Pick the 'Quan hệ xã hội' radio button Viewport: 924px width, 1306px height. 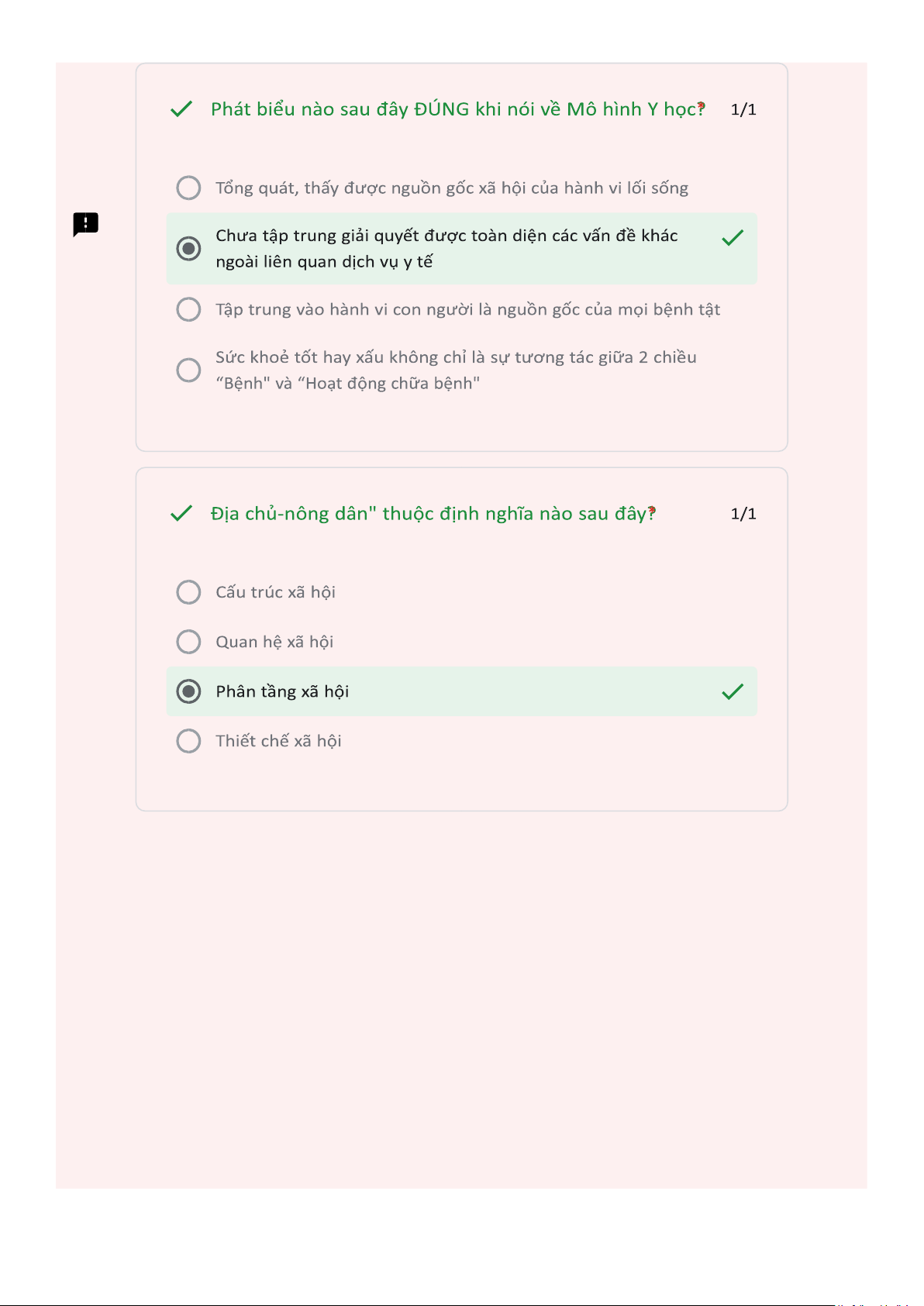188,642
